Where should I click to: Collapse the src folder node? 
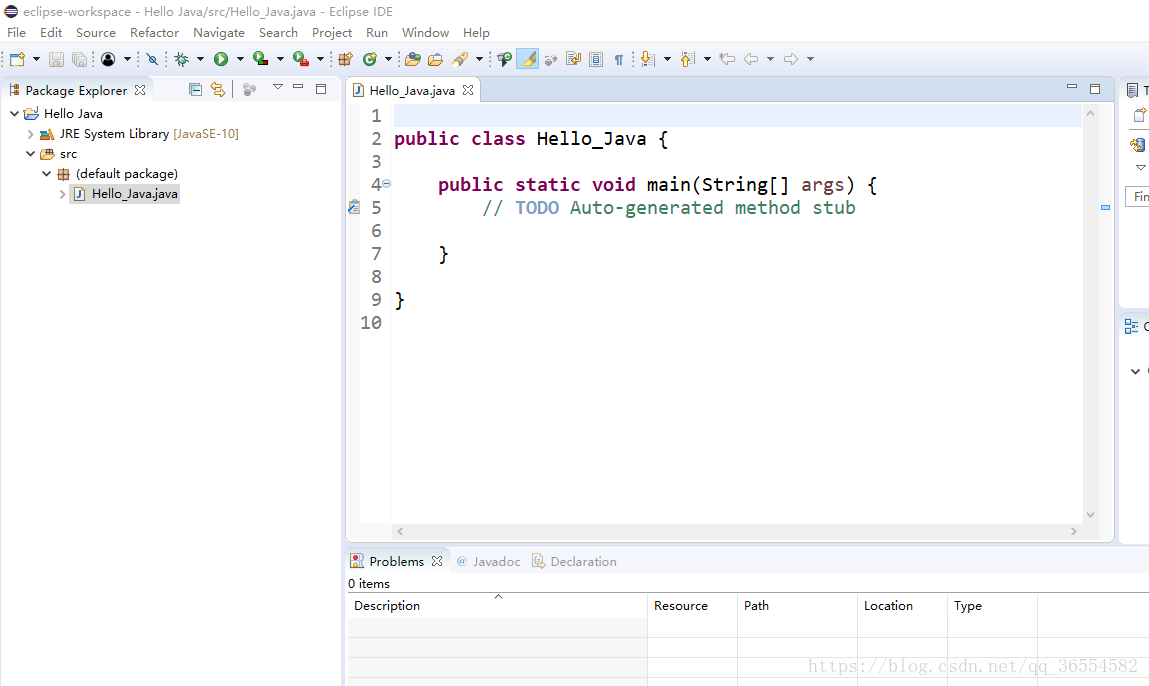30,154
